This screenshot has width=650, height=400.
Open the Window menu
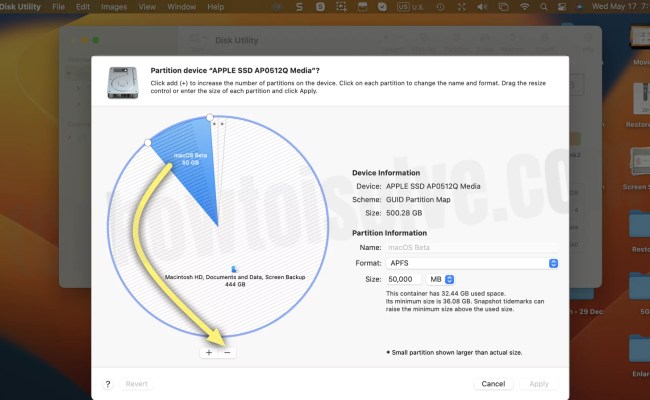182,7
